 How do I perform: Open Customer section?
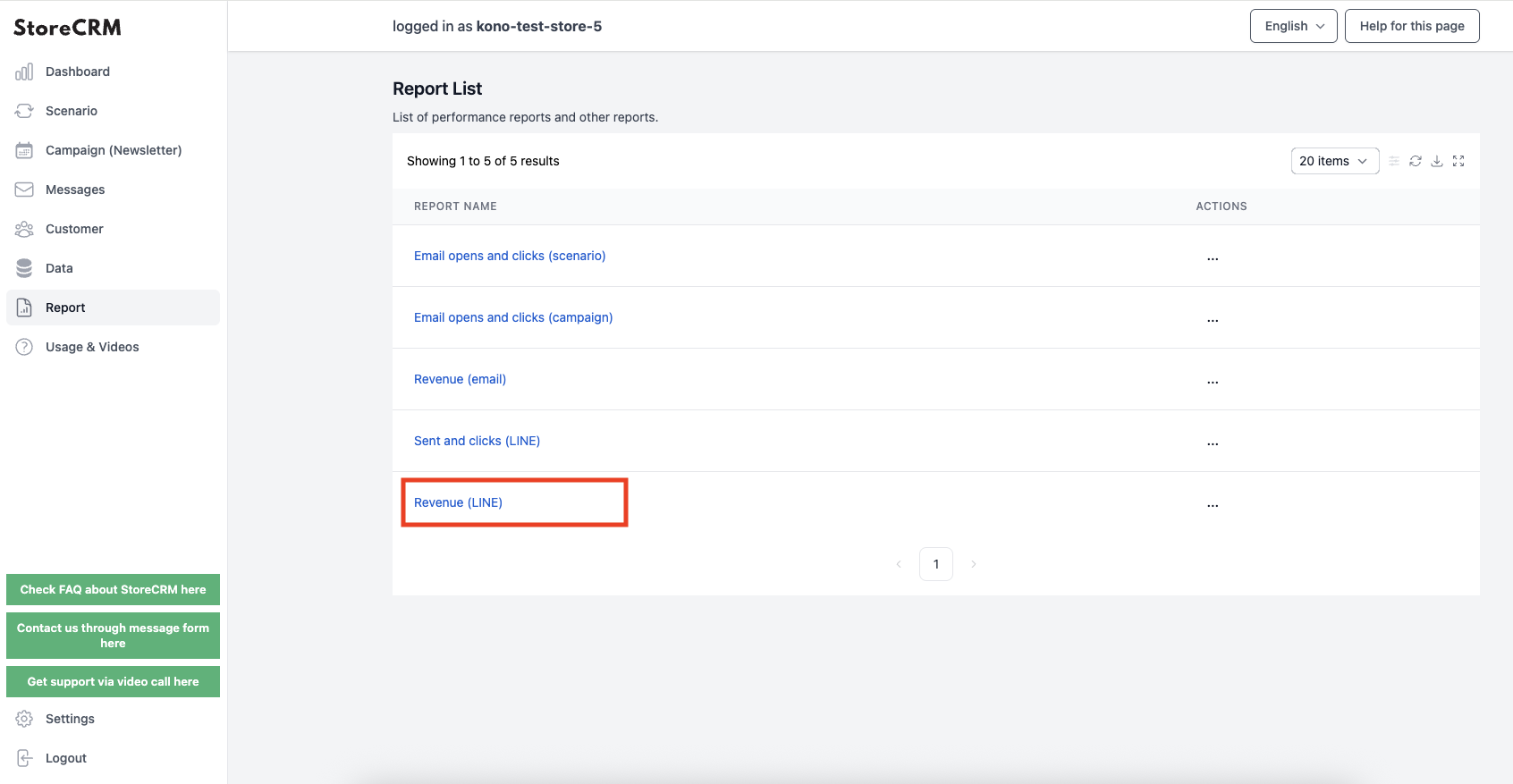[113, 229]
